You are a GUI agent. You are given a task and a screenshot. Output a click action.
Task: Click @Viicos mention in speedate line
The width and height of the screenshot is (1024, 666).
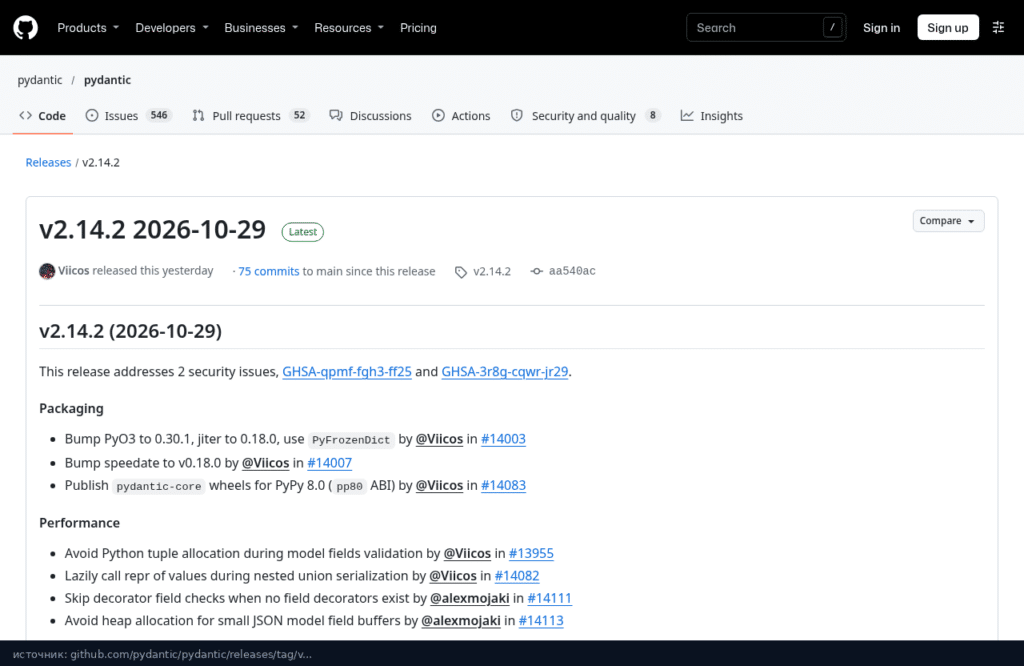click(265, 463)
